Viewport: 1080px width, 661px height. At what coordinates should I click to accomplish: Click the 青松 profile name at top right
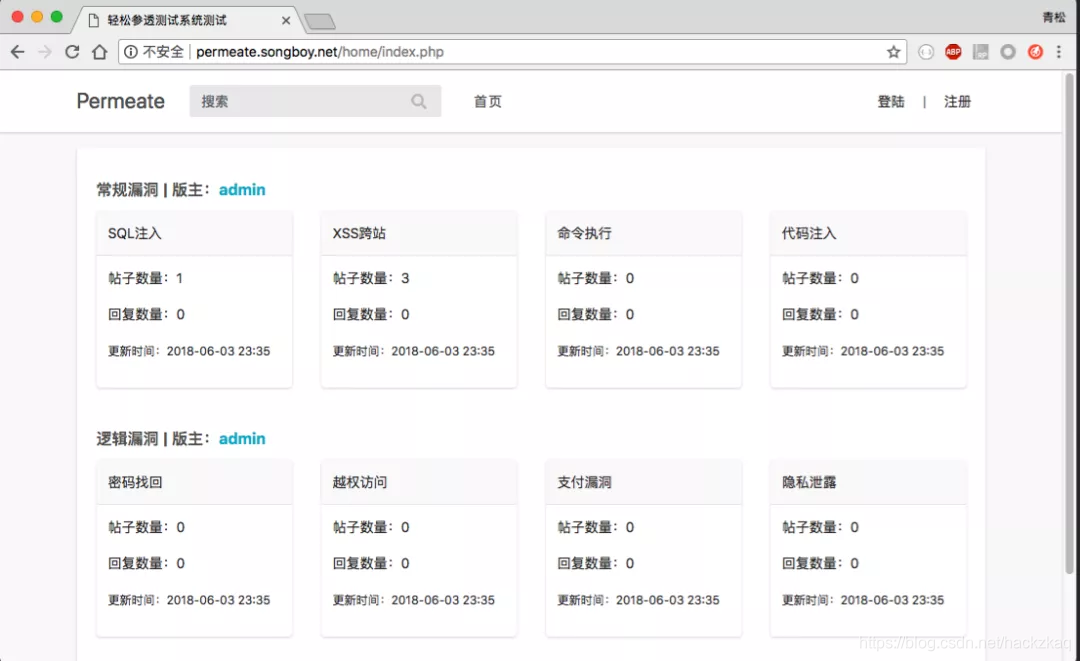[x=1054, y=17]
